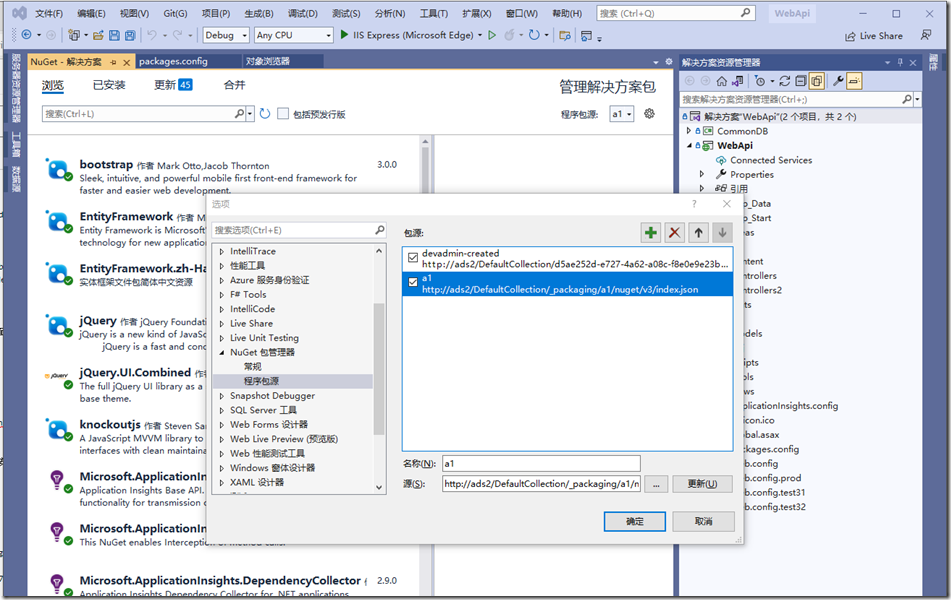
Task: Click 名称(N) input field
Action: (x=541, y=463)
